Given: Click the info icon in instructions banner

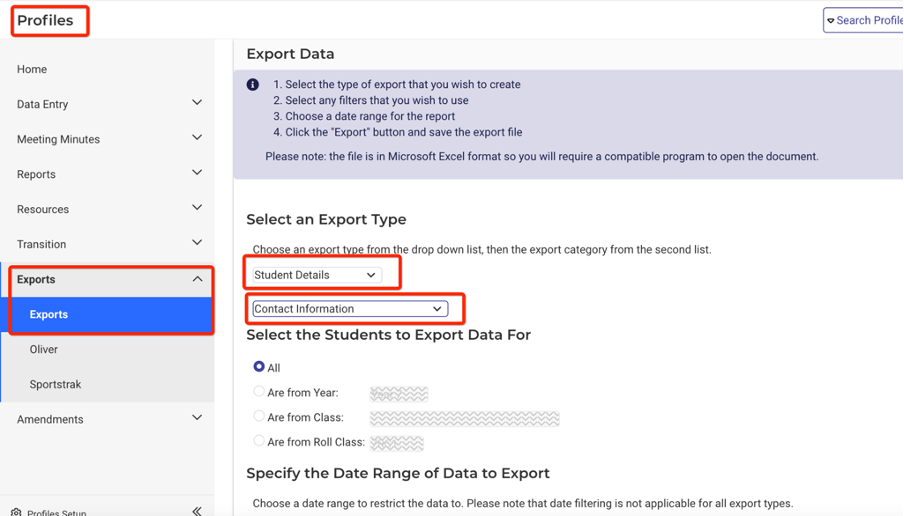Looking at the screenshot, I should pyautogui.click(x=253, y=85).
